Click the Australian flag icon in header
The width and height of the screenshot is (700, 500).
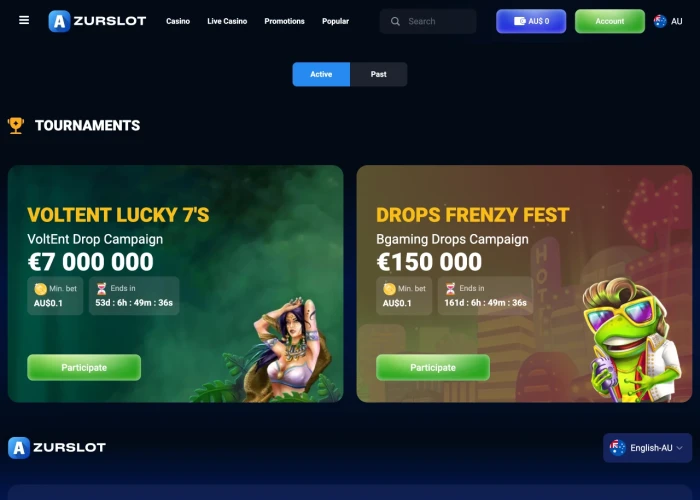[x=660, y=21]
